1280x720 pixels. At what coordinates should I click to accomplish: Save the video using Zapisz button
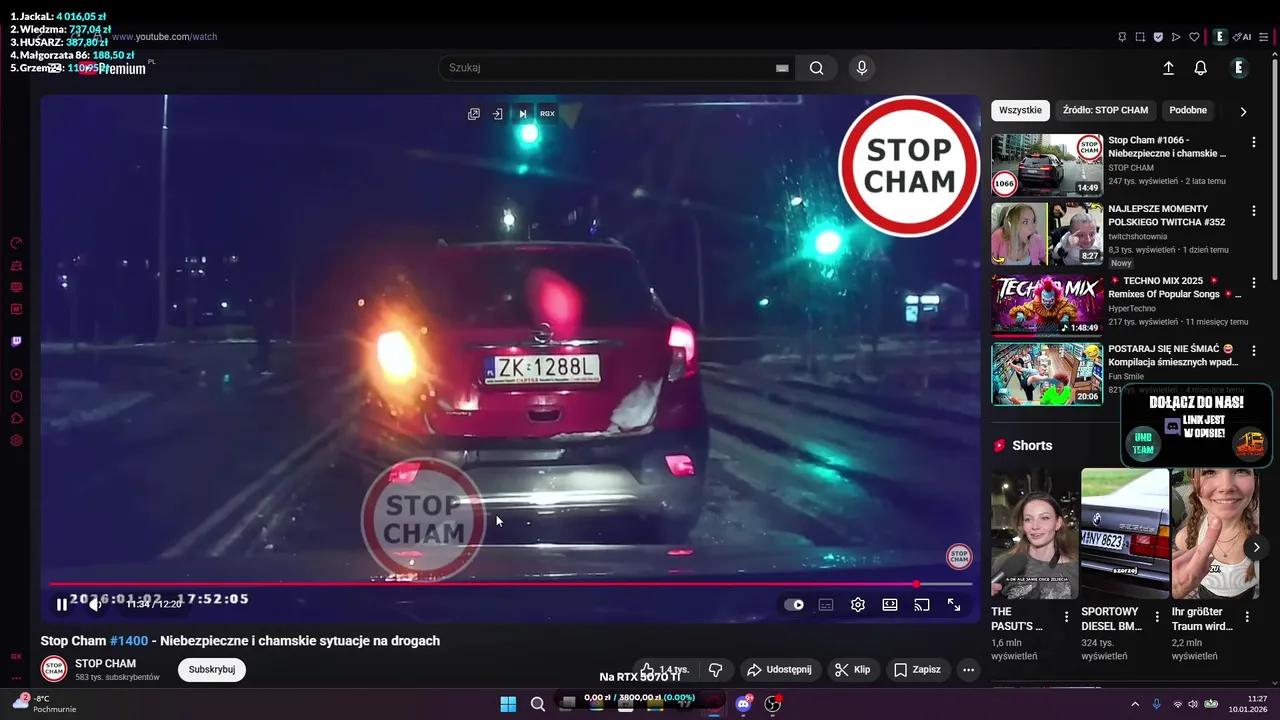917,670
